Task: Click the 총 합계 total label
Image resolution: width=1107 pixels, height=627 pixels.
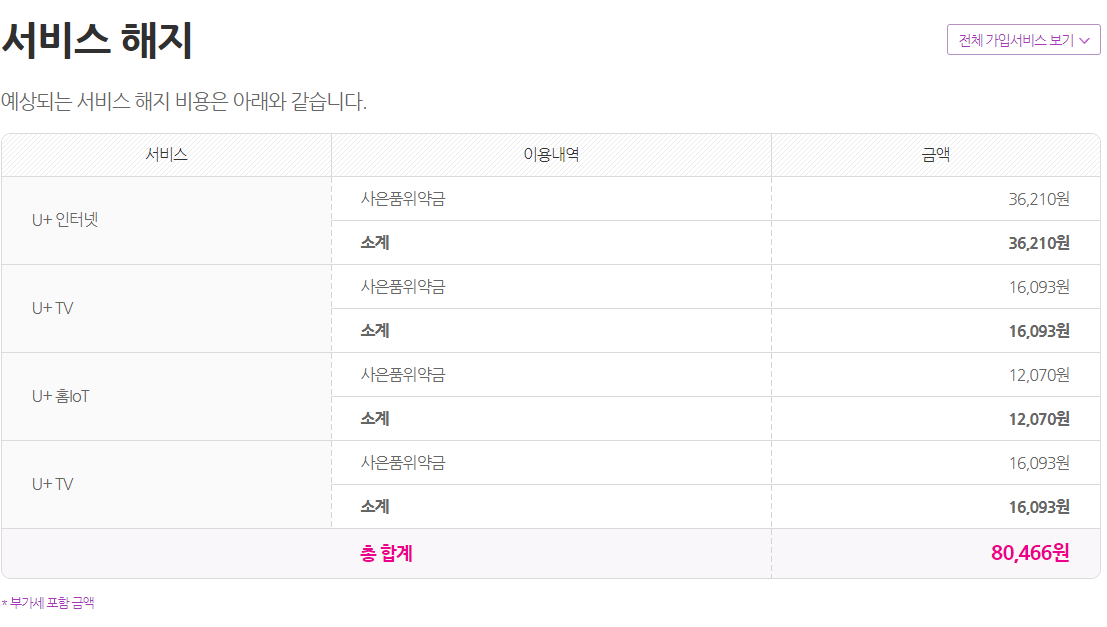Action: click(x=386, y=553)
